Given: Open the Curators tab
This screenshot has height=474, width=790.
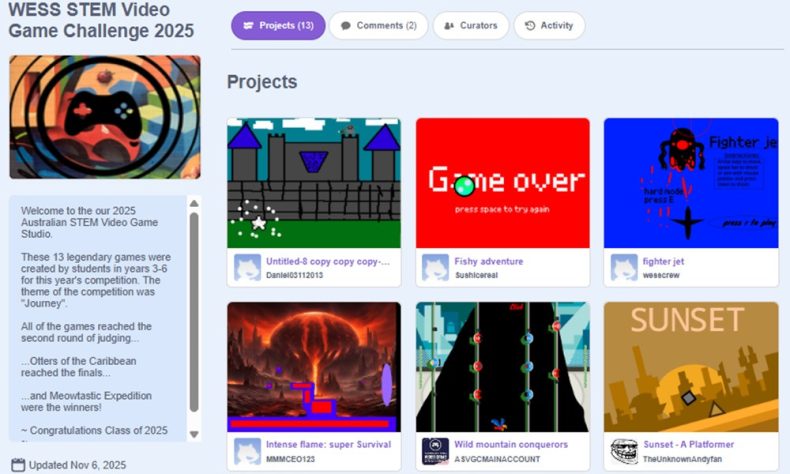Looking at the screenshot, I should click(471, 26).
